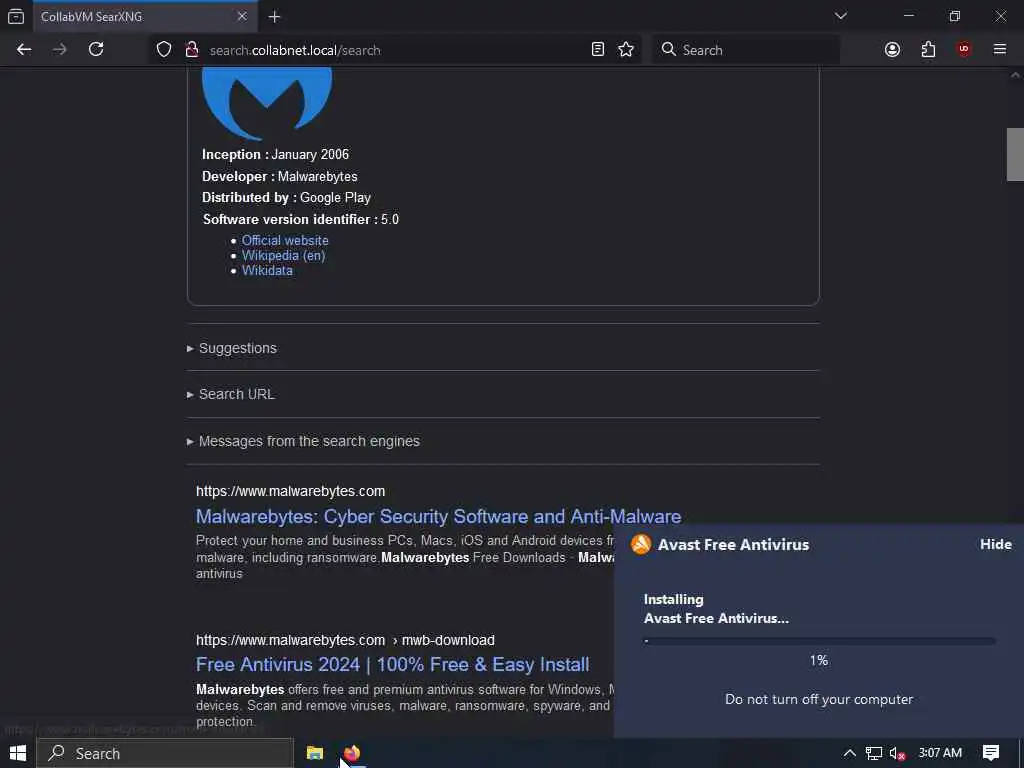This screenshot has width=1024, height=768.
Task: Click the taskbar Search box
Action: [165, 753]
